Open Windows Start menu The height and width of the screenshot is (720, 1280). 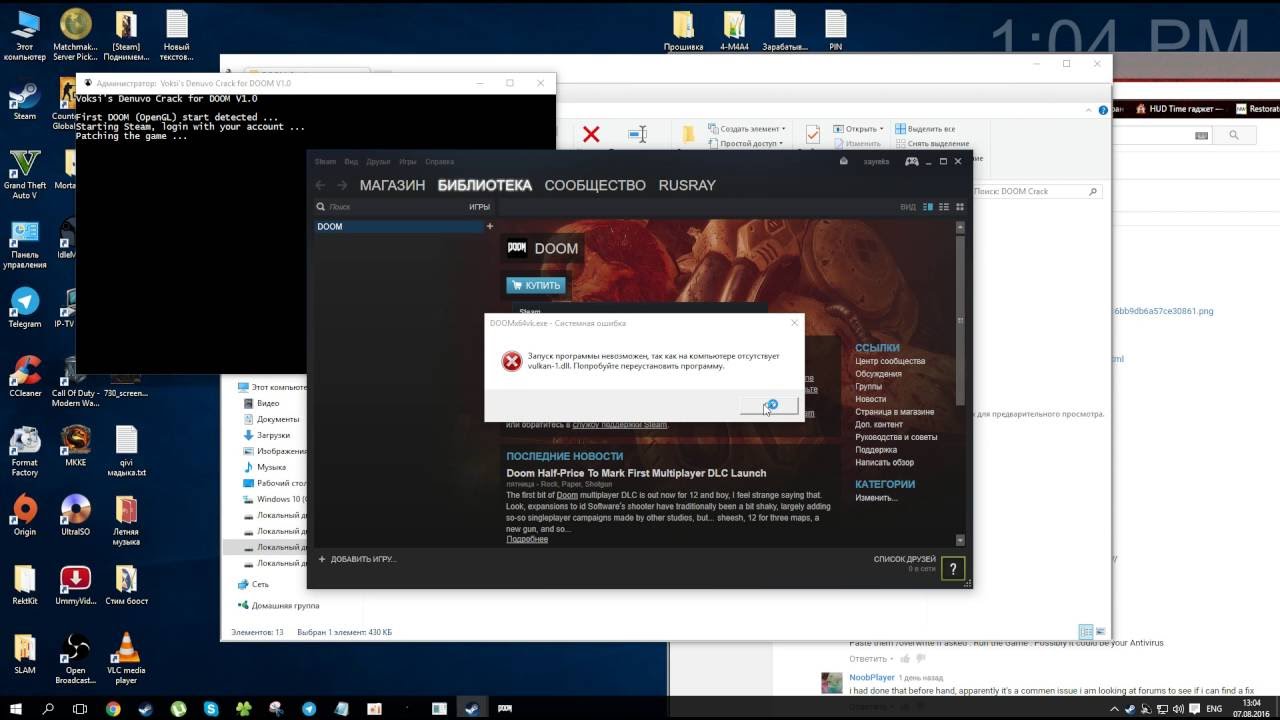pyautogui.click(x=16, y=708)
